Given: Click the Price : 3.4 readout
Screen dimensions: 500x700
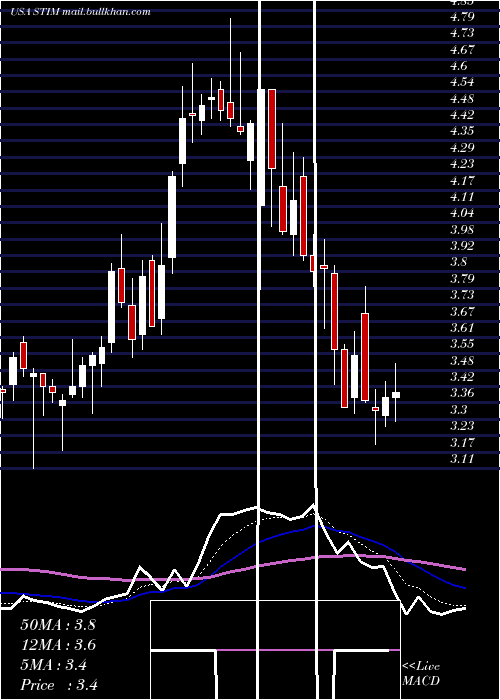Looking at the screenshot, I should [x=59, y=685].
